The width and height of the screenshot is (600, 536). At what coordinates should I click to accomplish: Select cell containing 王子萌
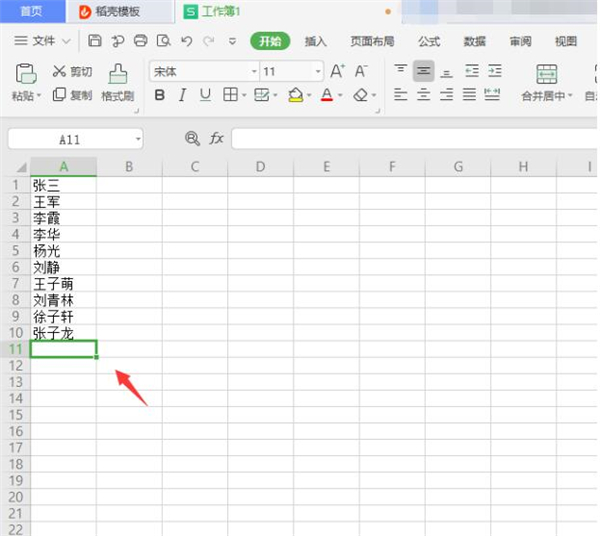64,283
